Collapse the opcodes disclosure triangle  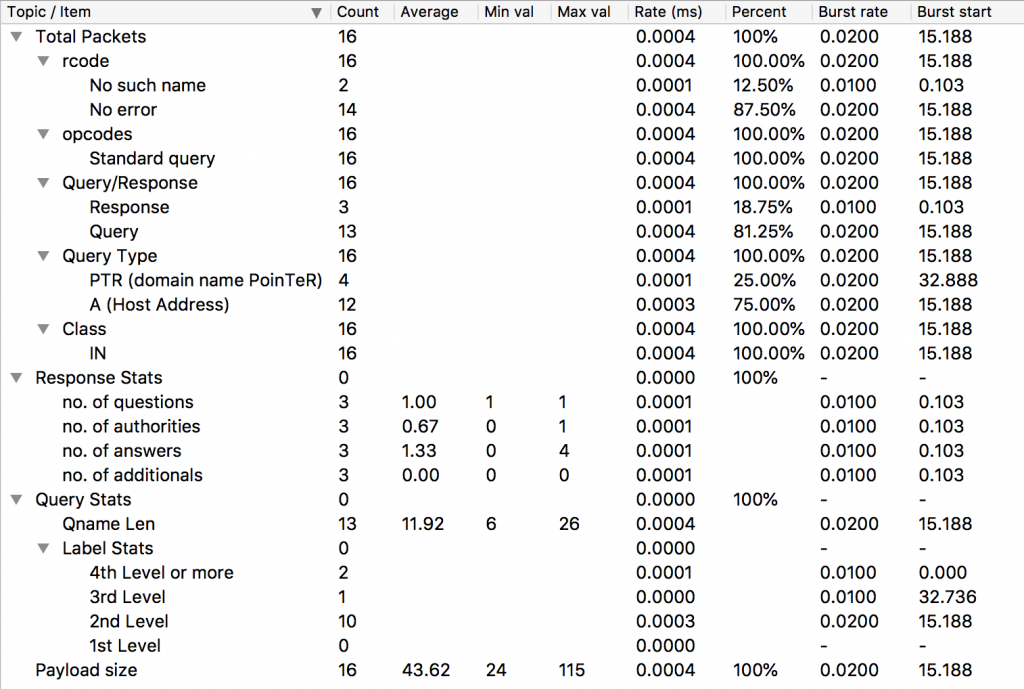tap(44, 135)
